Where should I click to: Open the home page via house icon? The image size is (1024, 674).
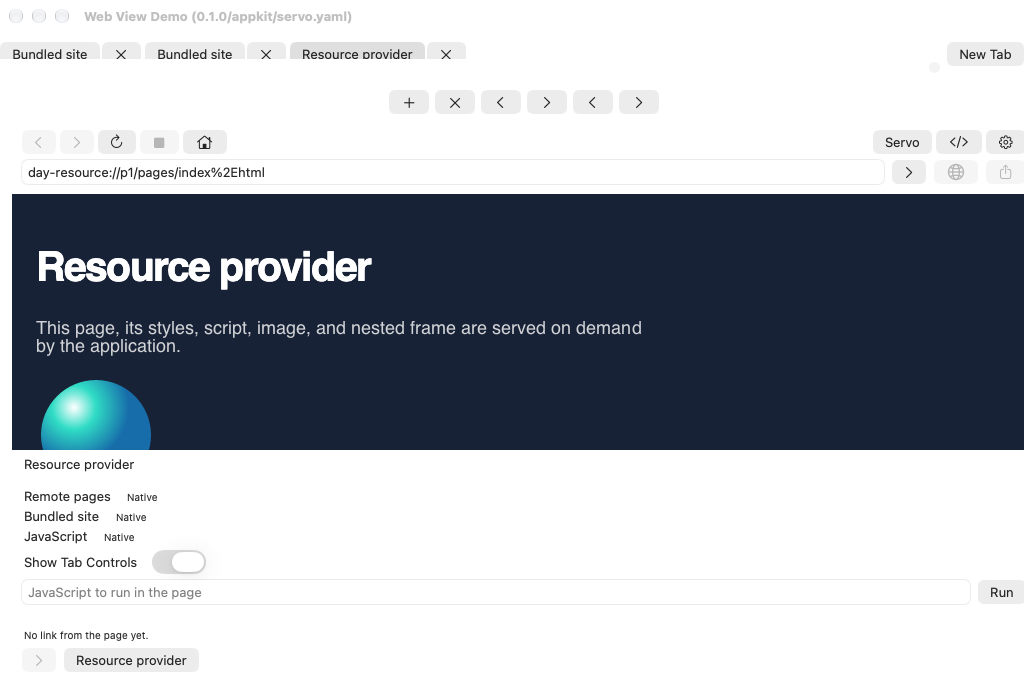click(x=204, y=142)
